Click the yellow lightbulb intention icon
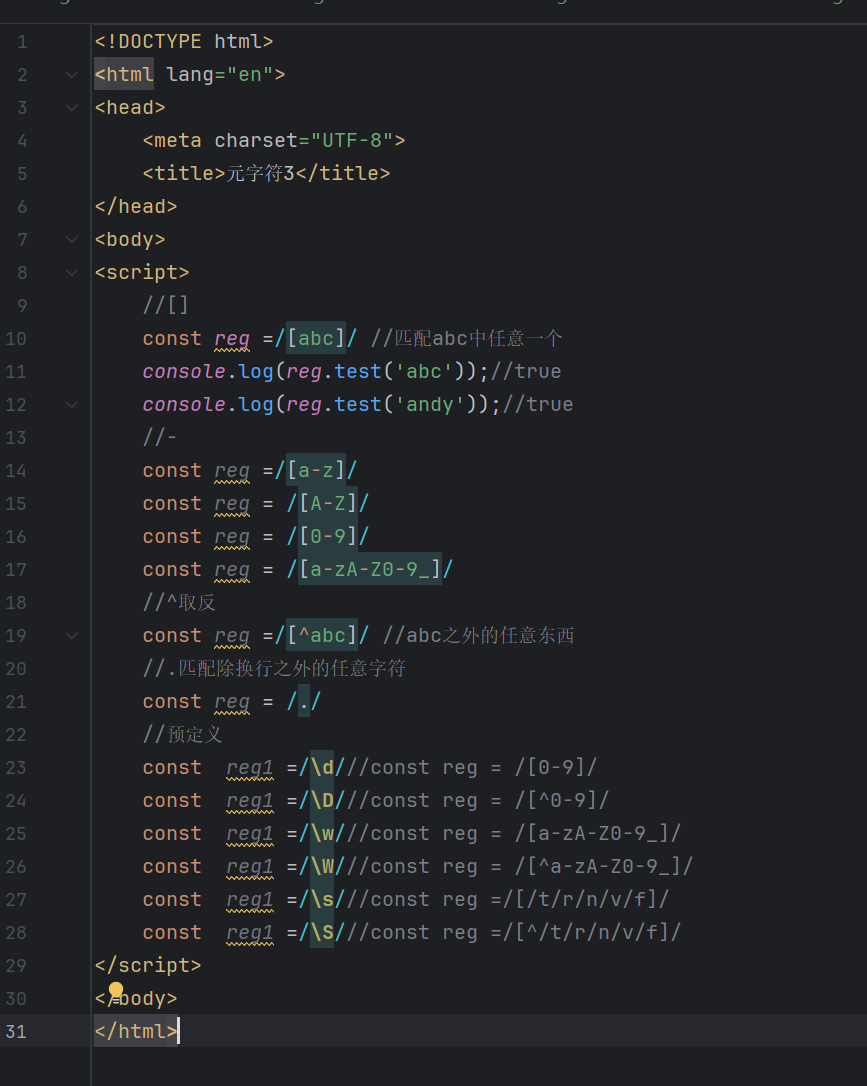Viewport: 867px width, 1086px height. point(116,991)
